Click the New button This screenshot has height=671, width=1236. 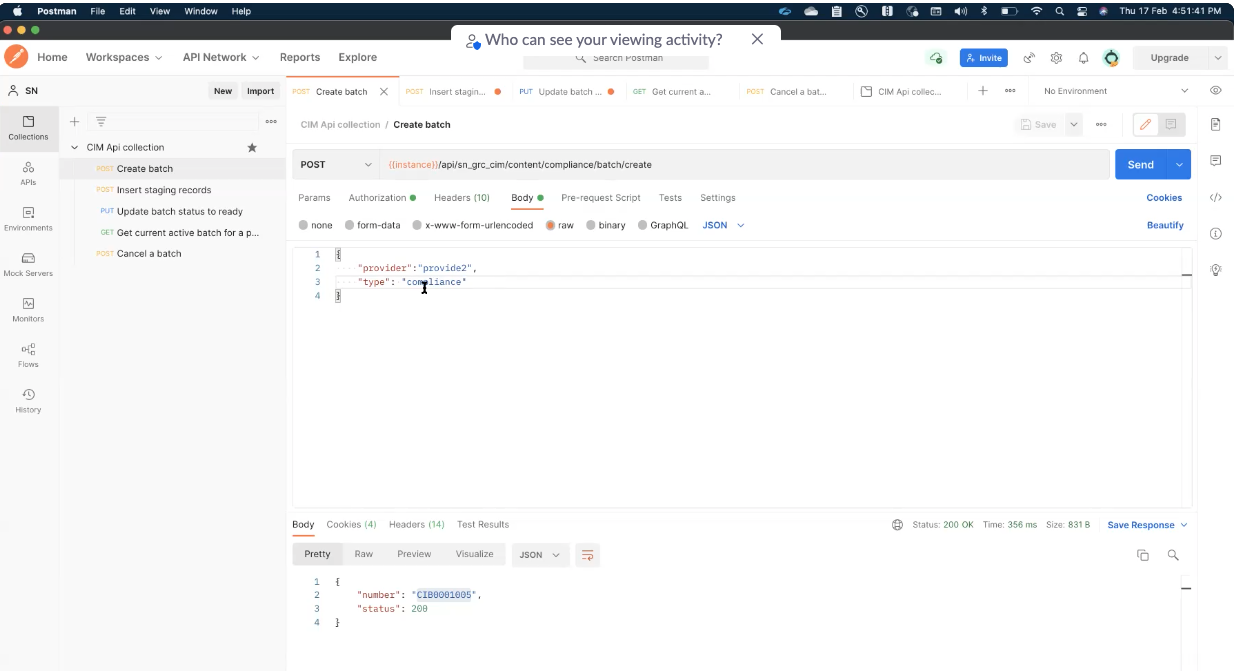click(x=223, y=91)
